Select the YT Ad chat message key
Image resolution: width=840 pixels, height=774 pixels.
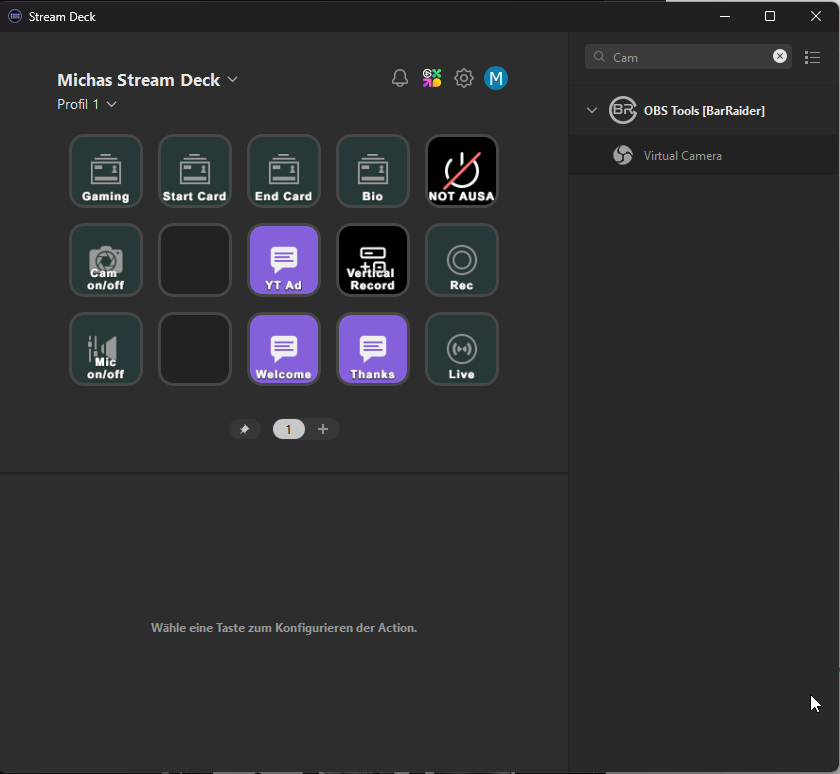pyautogui.click(x=283, y=260)
